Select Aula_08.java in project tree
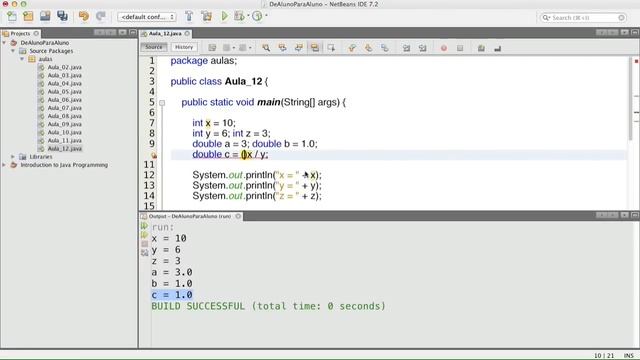 point(64,116)
